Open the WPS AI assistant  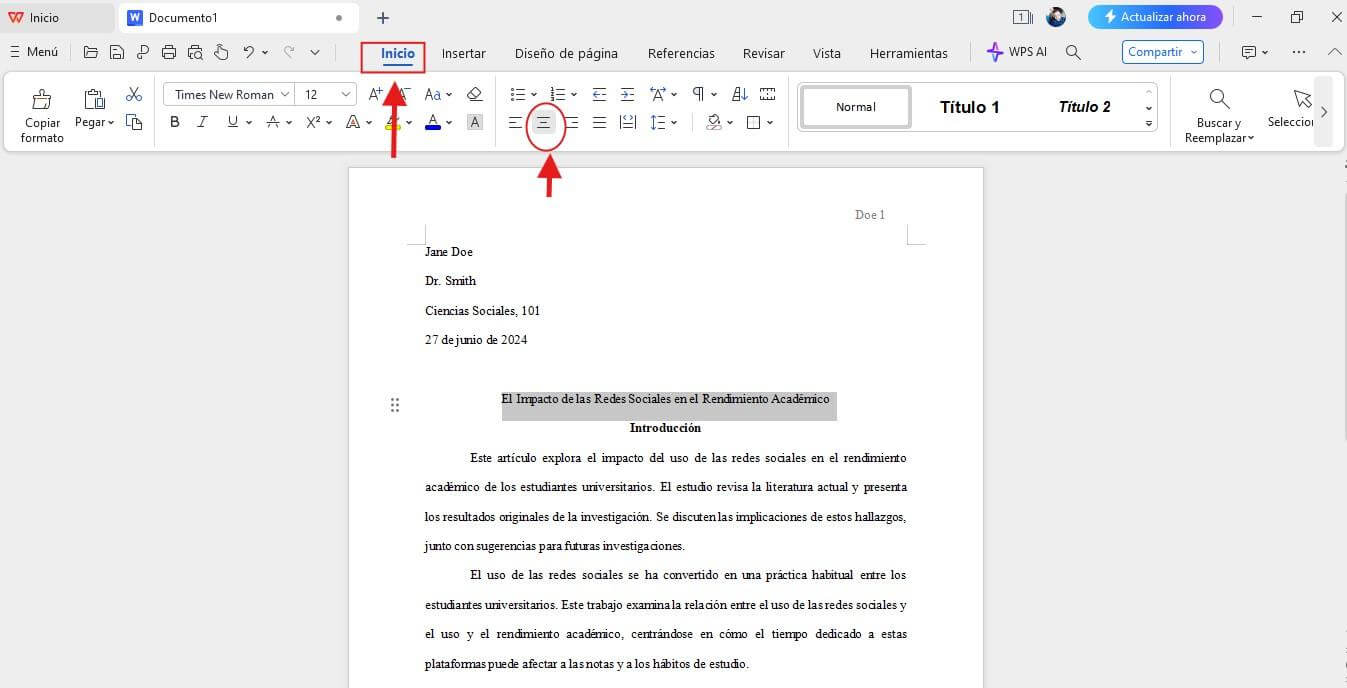coord(1016,51)
